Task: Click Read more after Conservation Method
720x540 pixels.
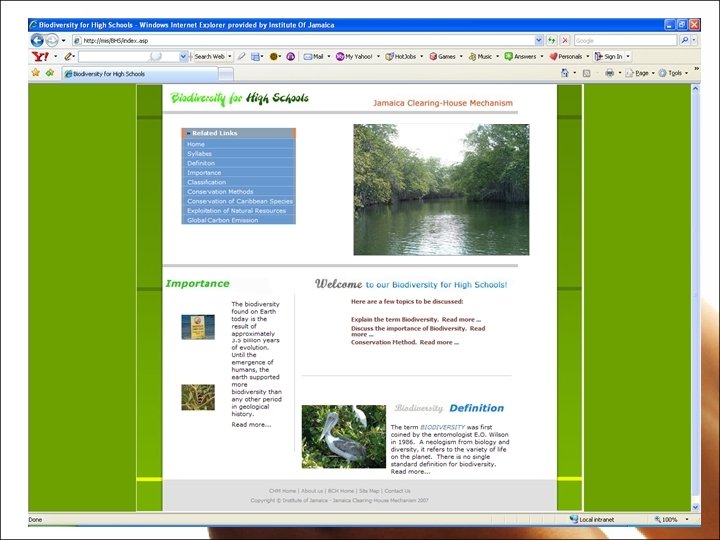Action: pyautogui.click(x=439, y=342)
